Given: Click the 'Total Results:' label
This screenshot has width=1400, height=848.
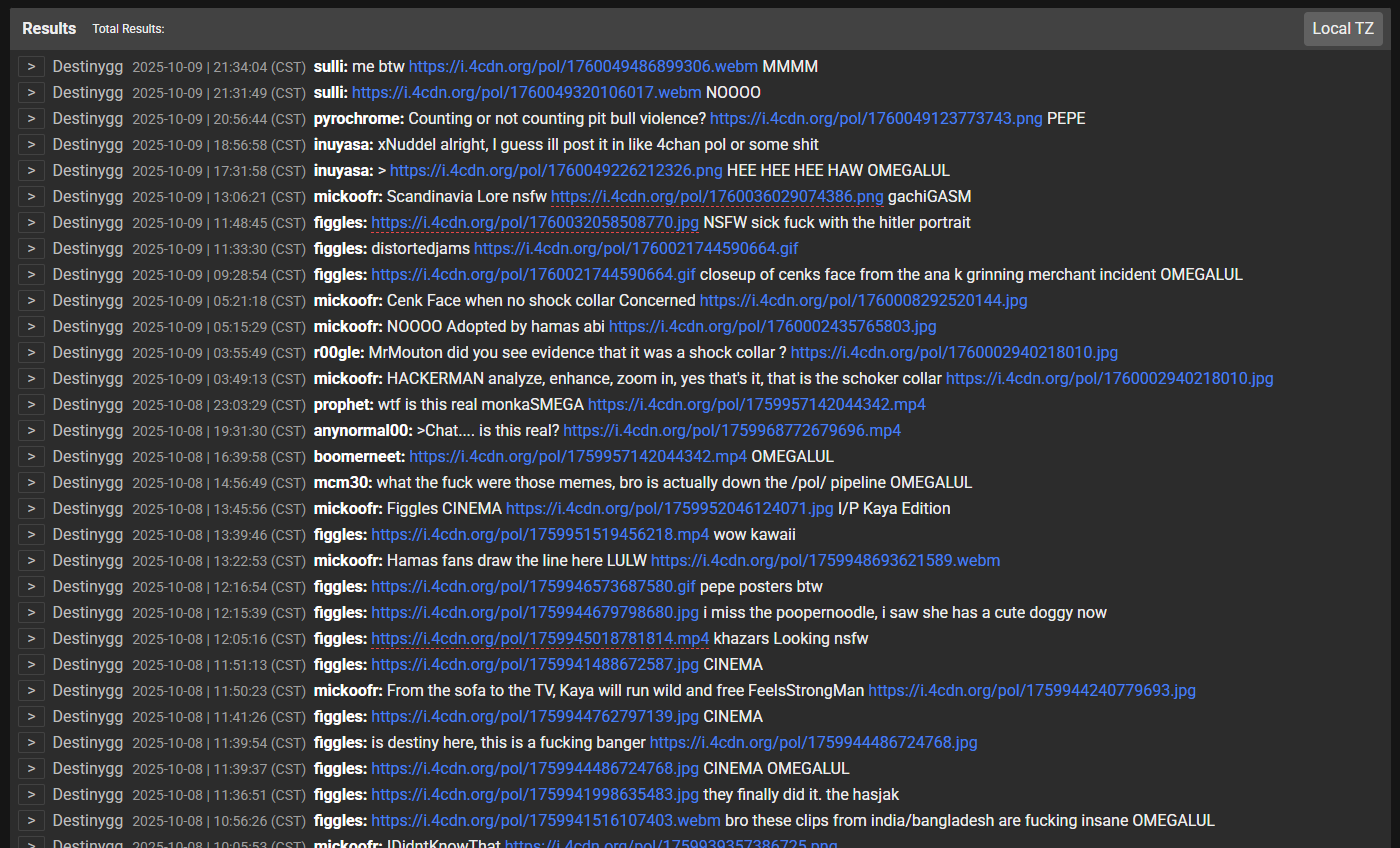Looking at the screenshot, I should [129, 29].
